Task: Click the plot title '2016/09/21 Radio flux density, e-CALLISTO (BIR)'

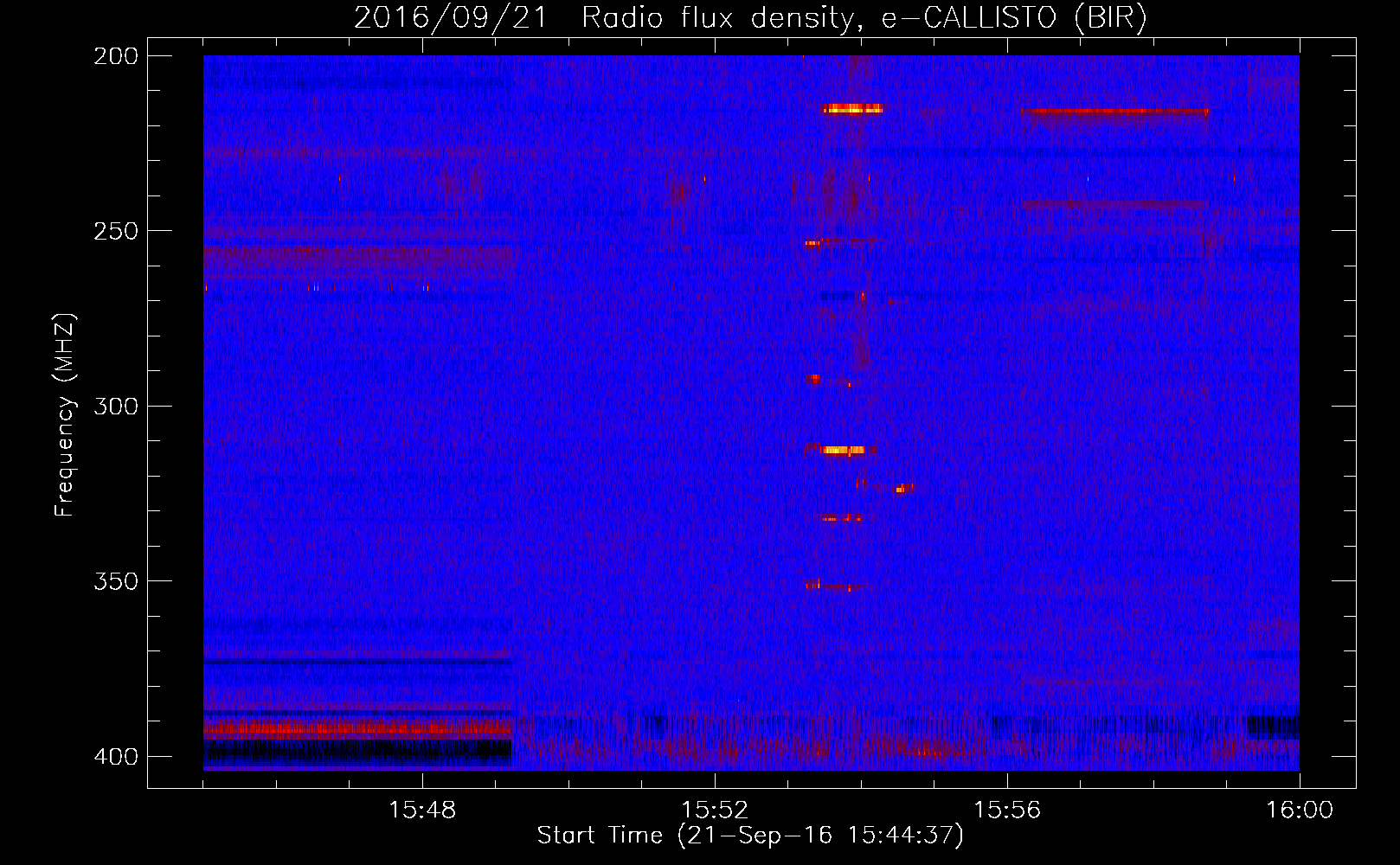Action: (x=750, y=17)
